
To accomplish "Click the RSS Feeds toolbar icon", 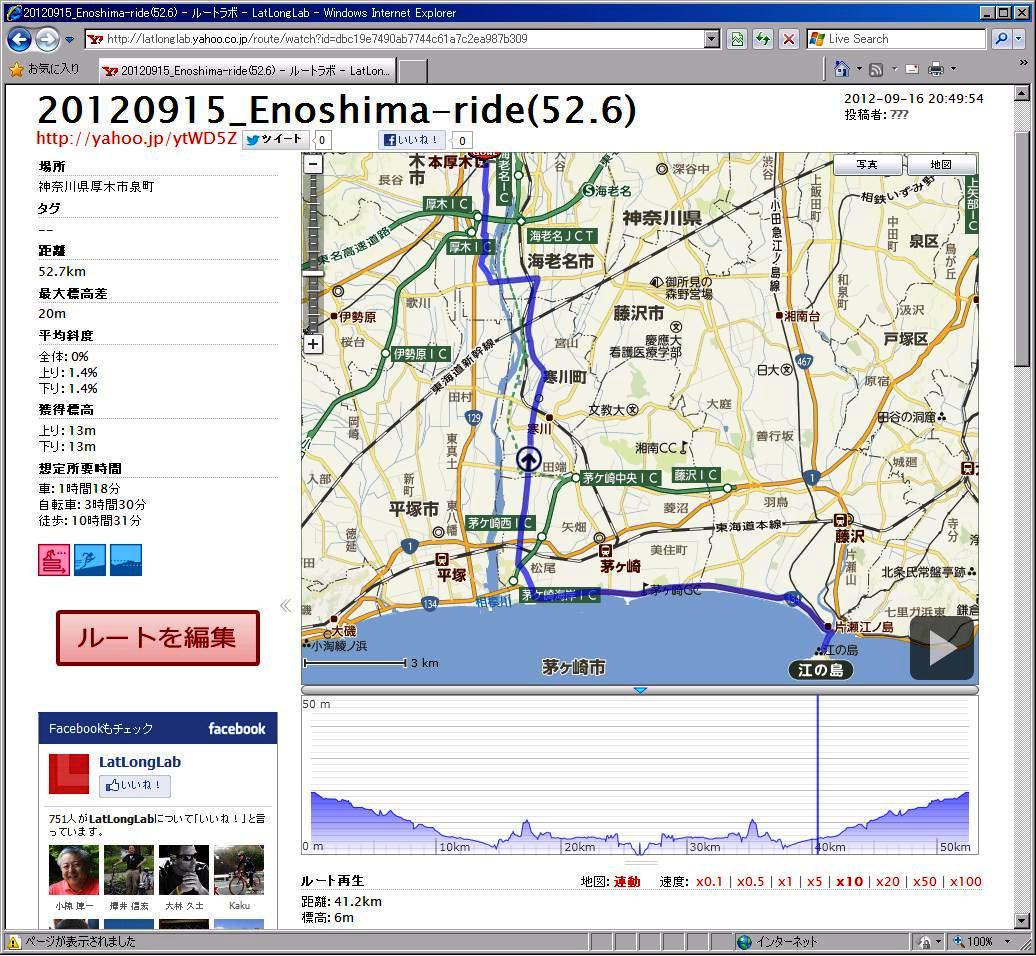I will click(x=877, y=69).
